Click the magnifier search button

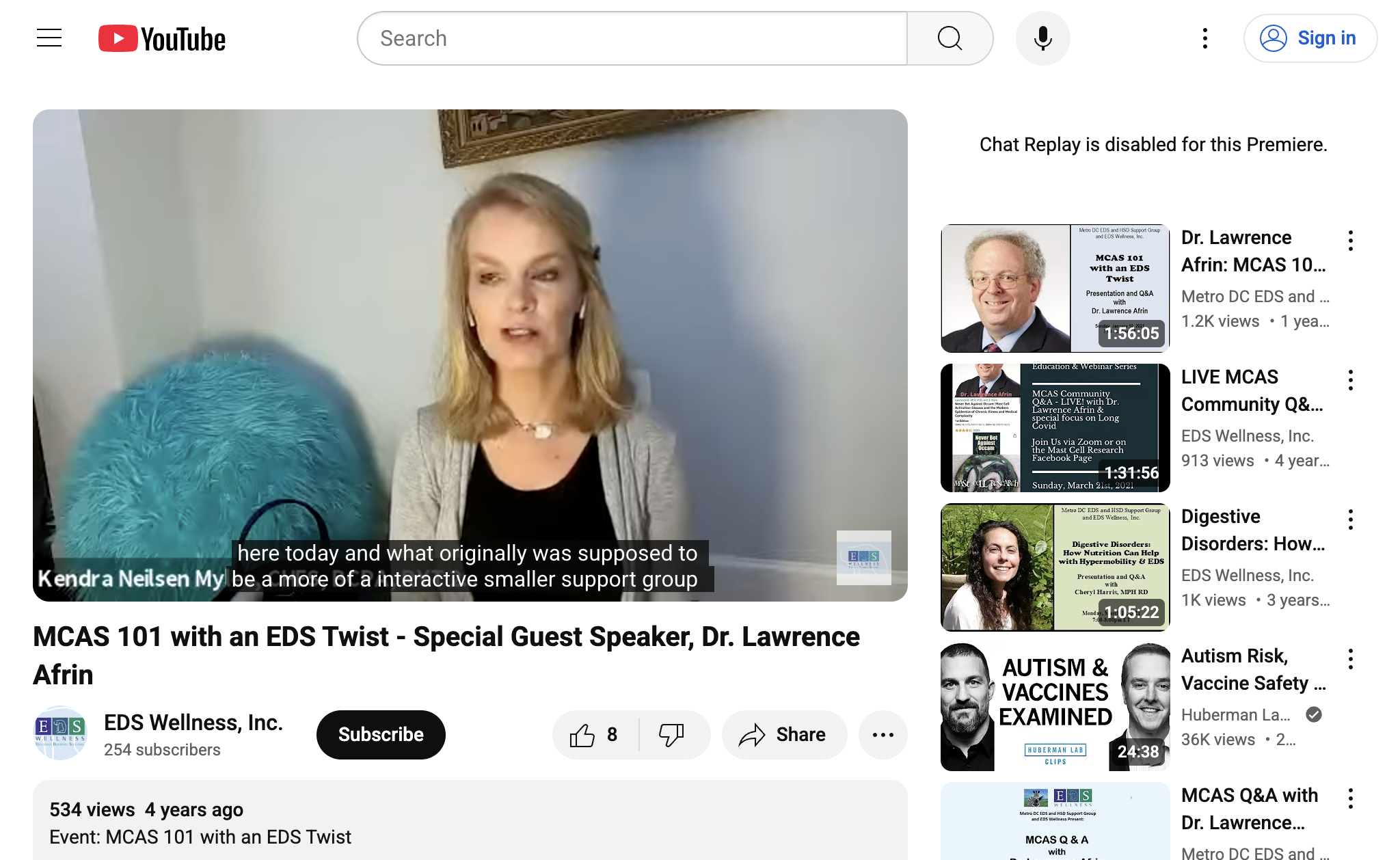(x=950, y=38)
